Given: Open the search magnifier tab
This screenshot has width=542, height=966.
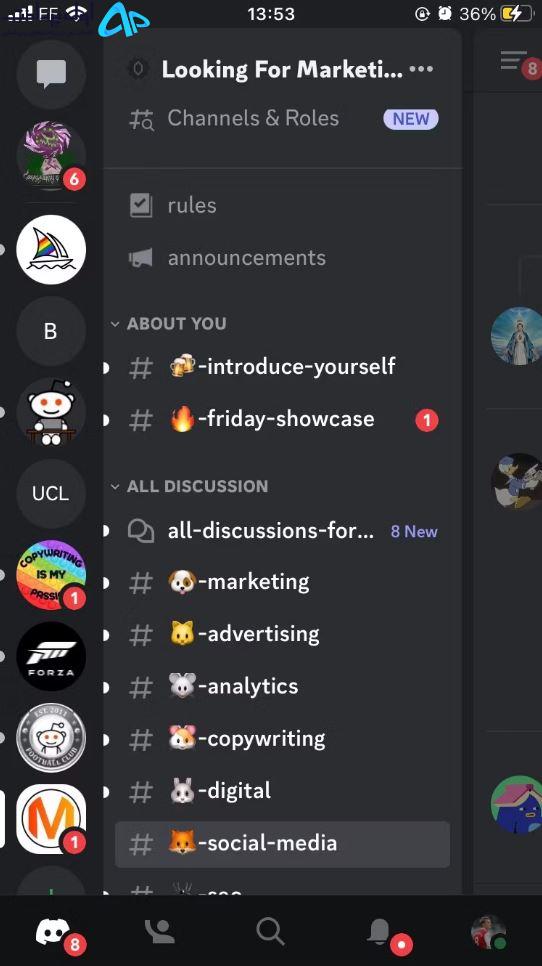Looking at the screenshot, I should (270, 932).
